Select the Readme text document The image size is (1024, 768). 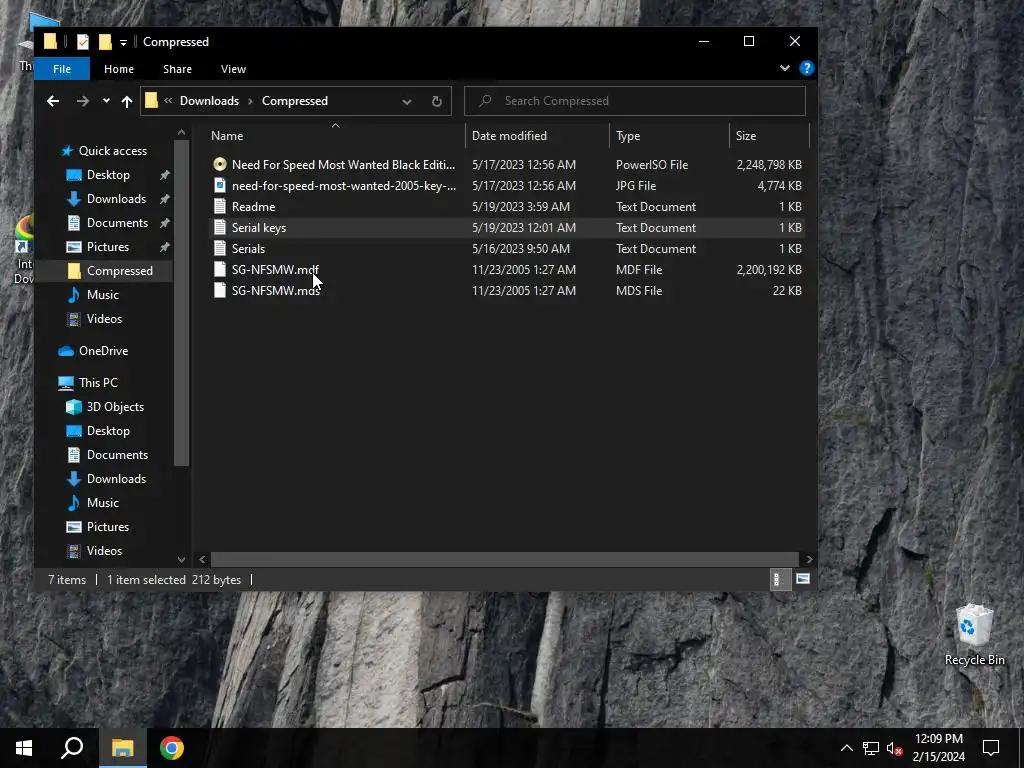507,206
